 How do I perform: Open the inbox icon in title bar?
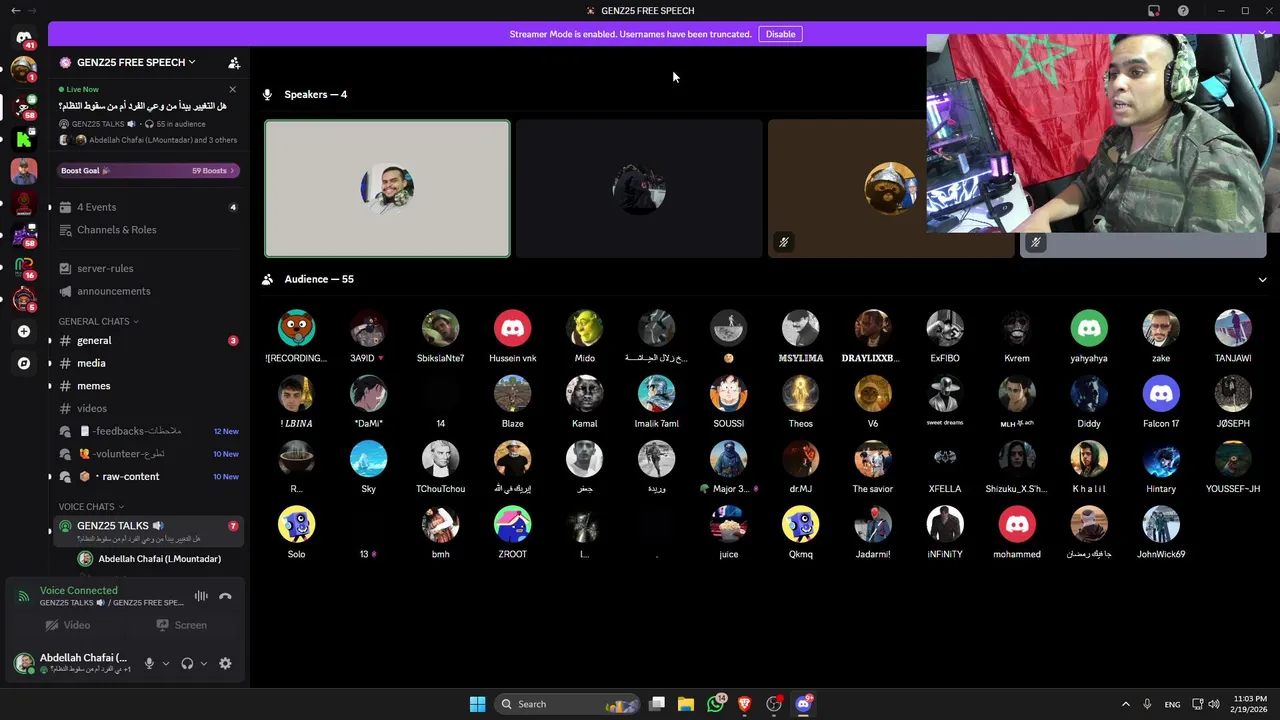tap(1154, 11)
